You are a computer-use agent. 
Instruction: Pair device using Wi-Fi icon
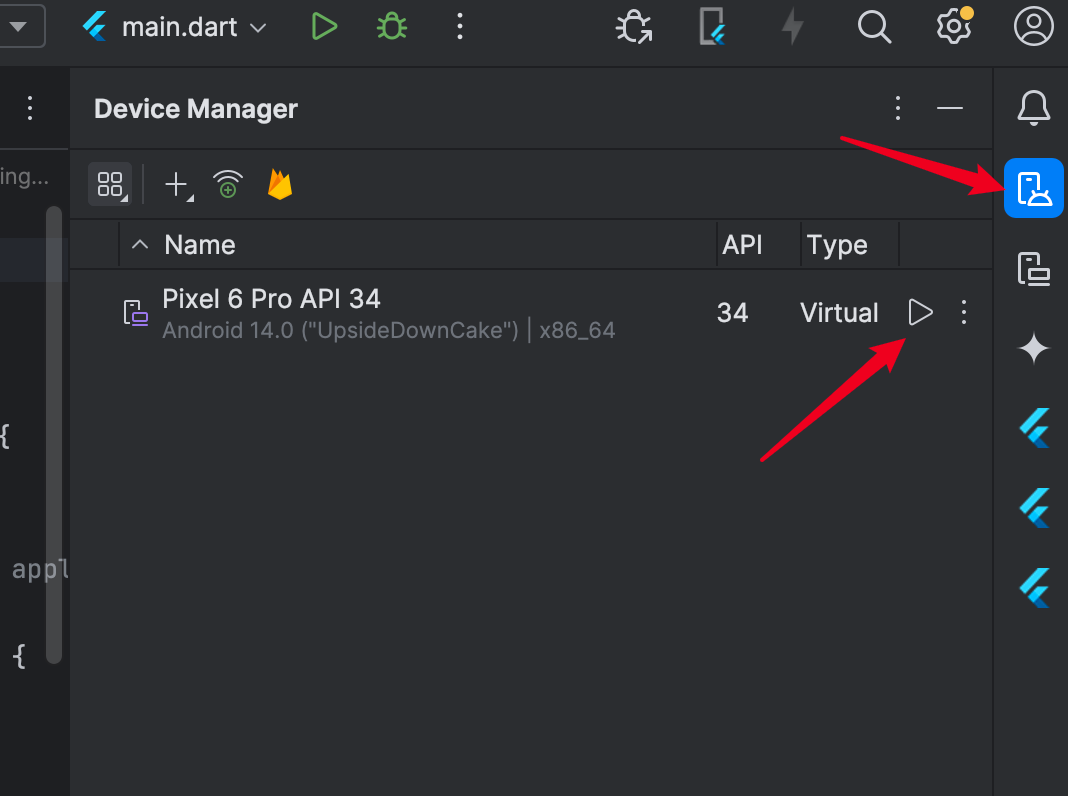click(228, 185)
